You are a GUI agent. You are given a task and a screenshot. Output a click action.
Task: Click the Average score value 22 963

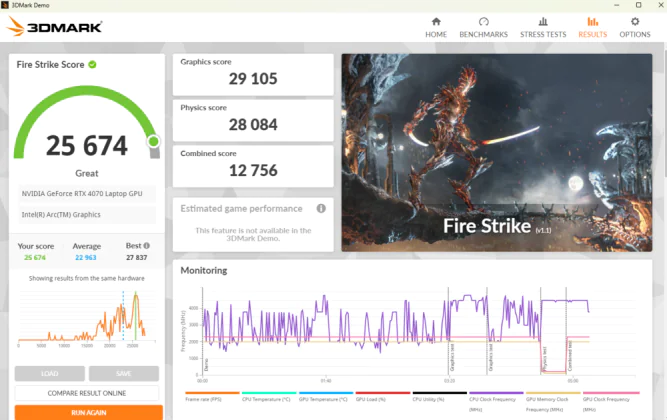[x=86, y=257]
